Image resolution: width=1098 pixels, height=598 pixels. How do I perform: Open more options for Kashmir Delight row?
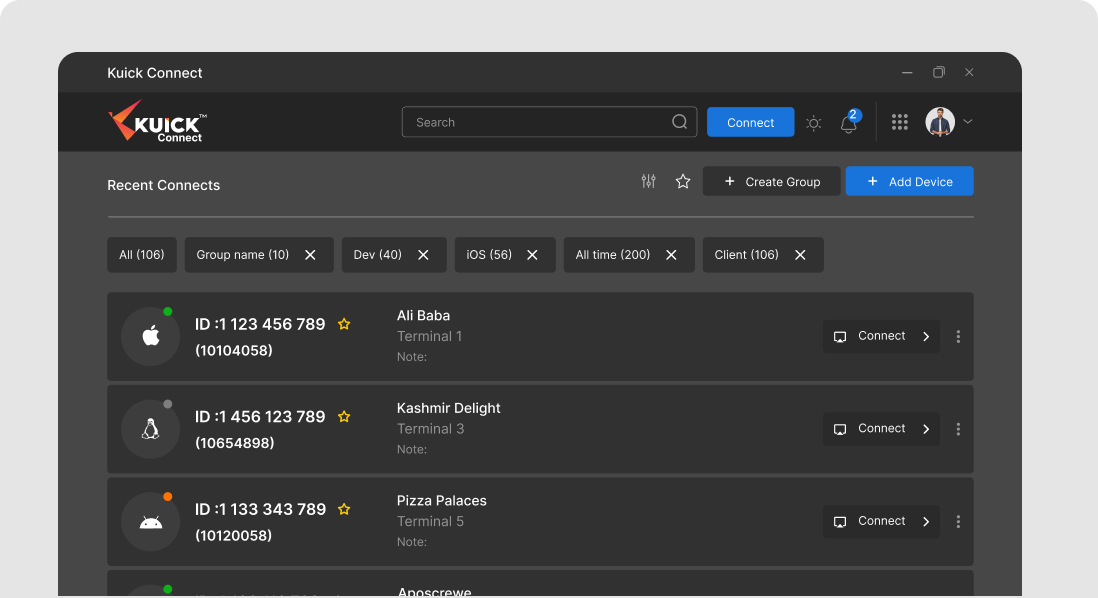(x=958, y=429)
